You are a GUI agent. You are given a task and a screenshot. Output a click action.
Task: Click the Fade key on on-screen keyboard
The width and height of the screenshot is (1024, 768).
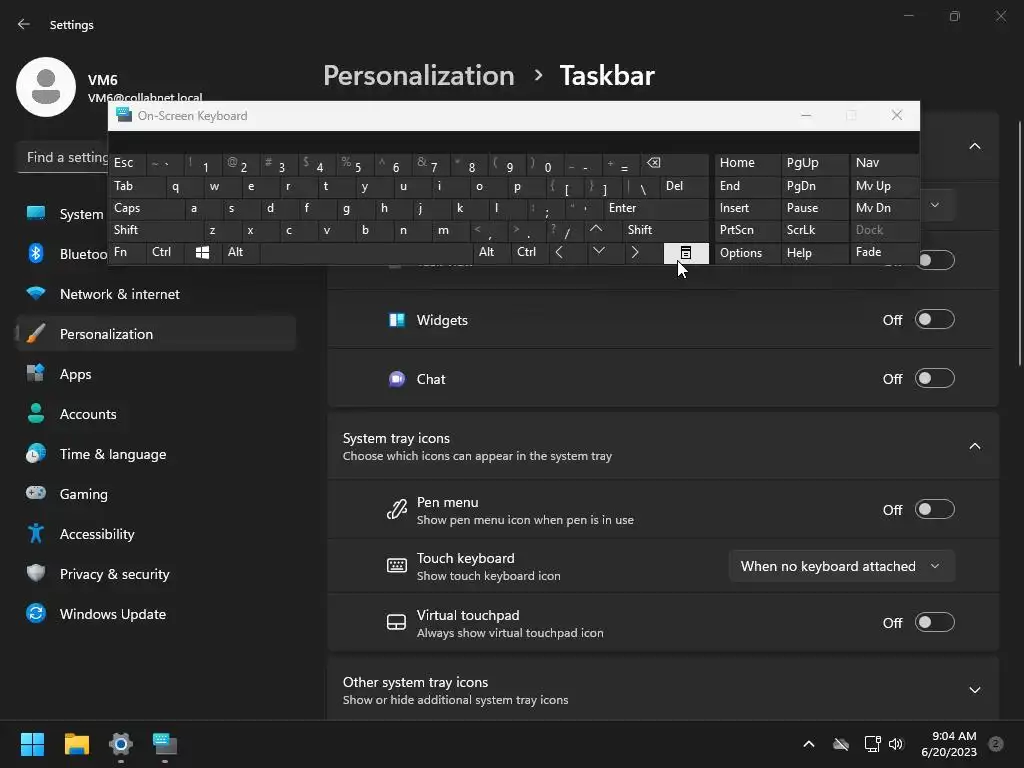(x=884, y=252)
